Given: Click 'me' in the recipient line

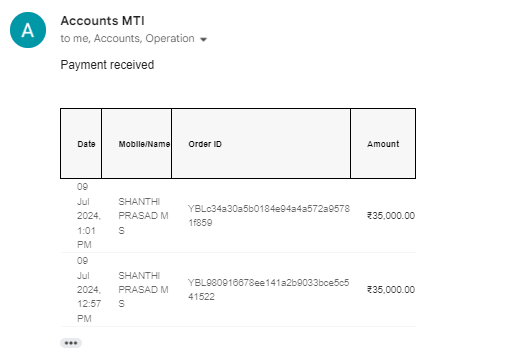Looking at the screenshot, I should [81, 38].
